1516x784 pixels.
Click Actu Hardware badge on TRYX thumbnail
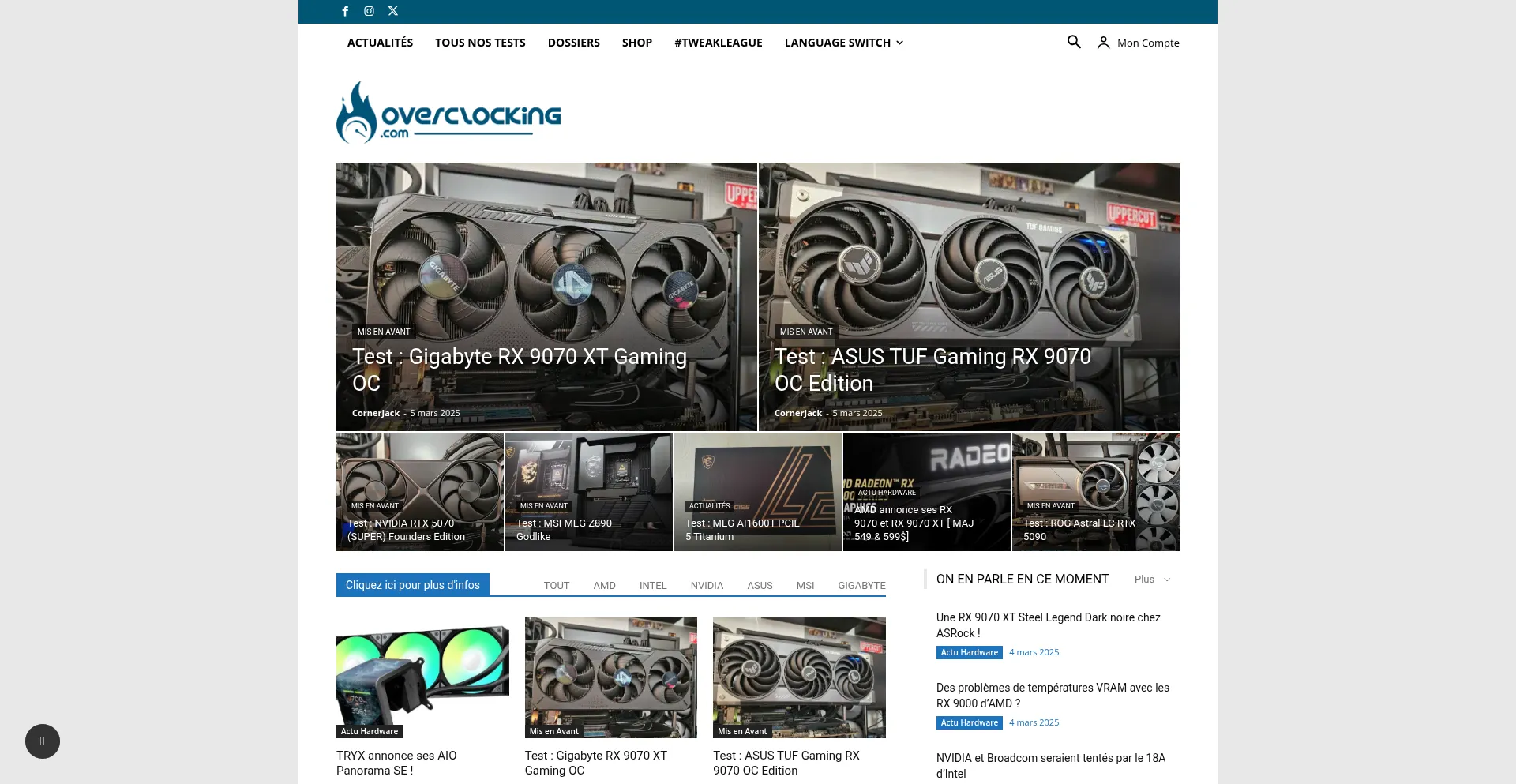click(370, 731)
